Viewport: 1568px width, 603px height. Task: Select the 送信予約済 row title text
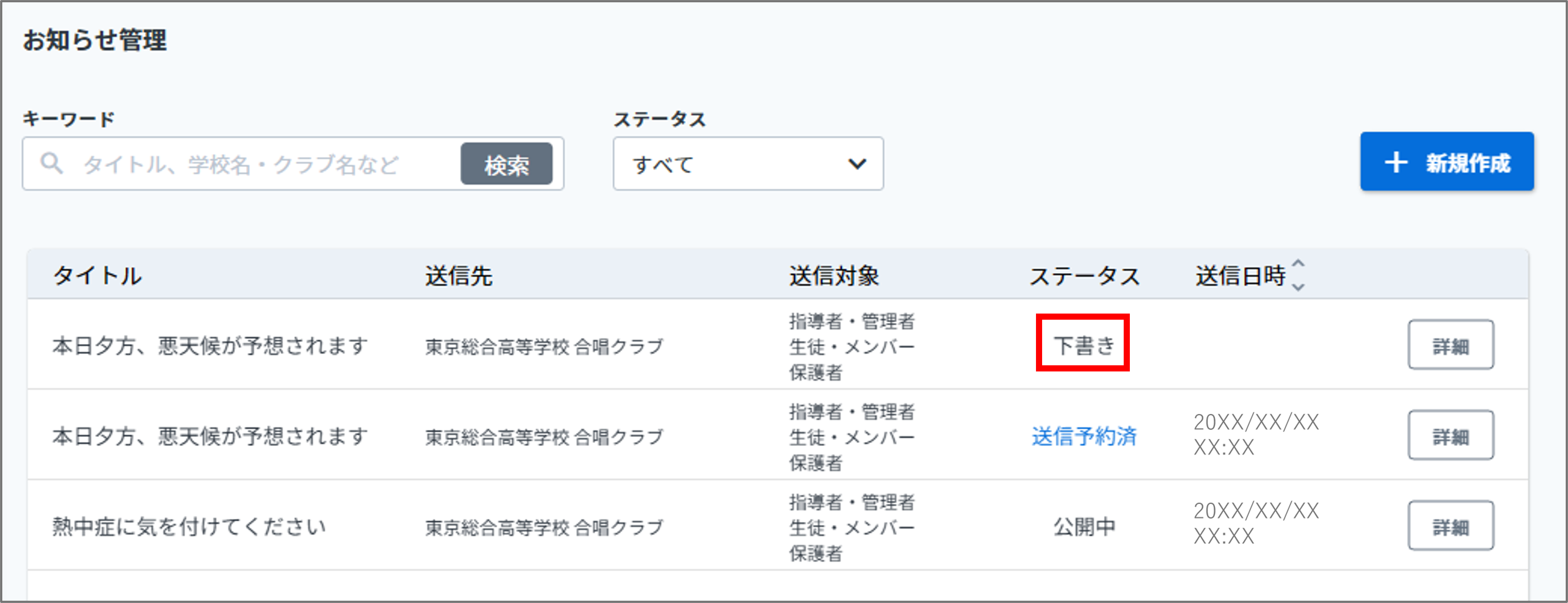(x=210, y=436)
